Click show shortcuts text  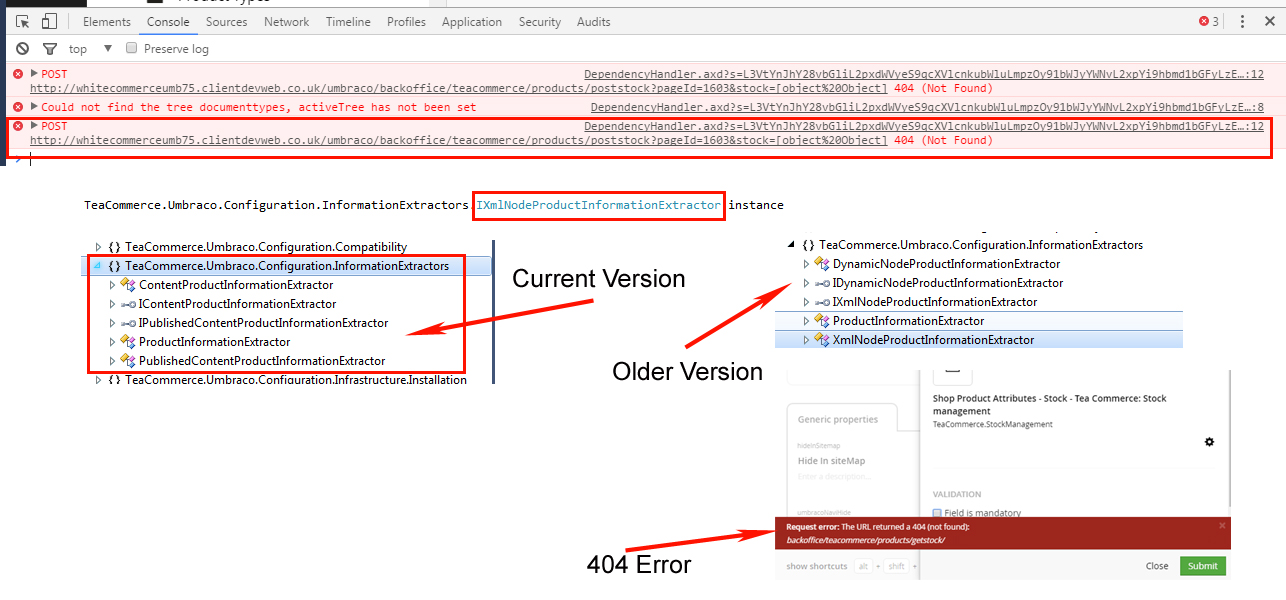[x=817, y=567]
